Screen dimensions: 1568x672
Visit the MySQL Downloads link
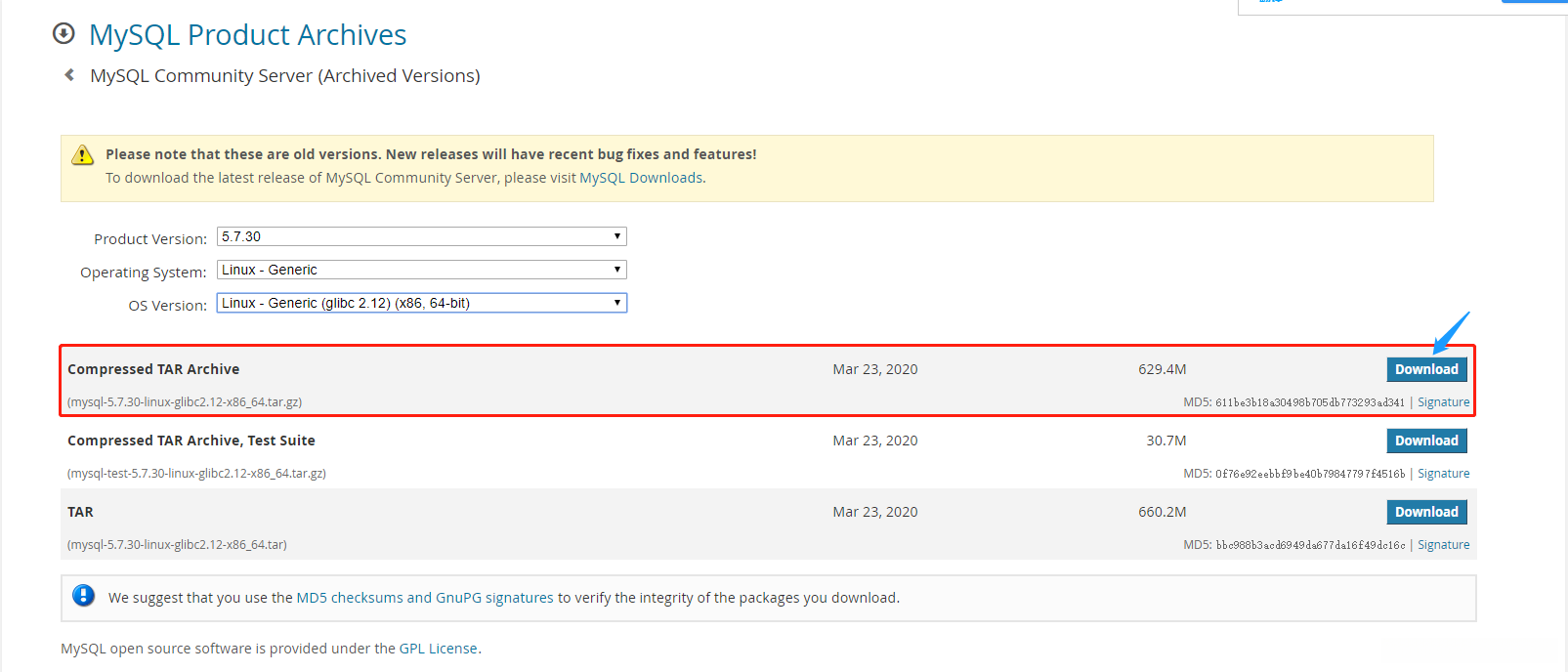point(641,178)
